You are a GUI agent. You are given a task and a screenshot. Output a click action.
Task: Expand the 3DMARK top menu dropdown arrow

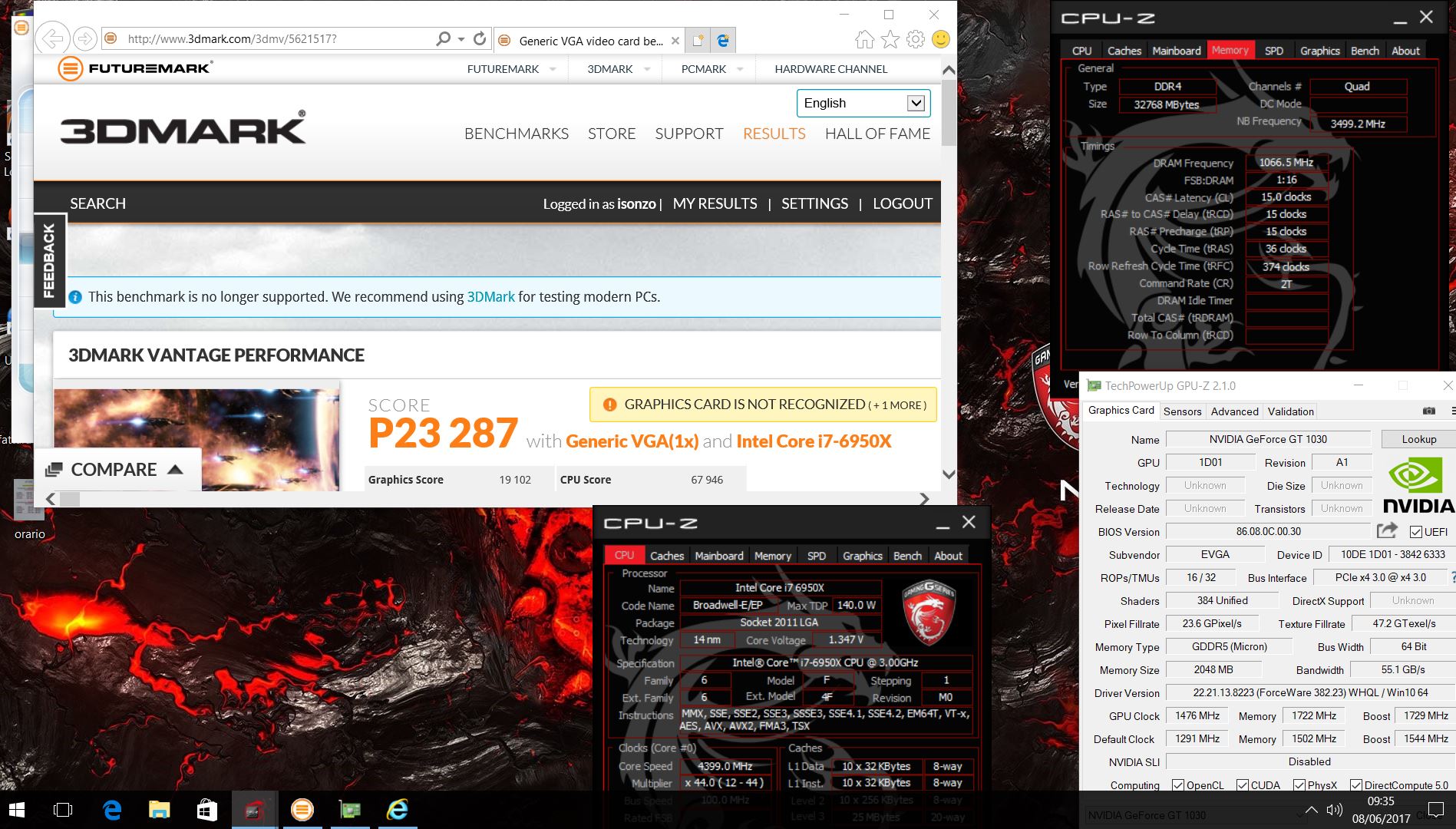click(647, 69)
